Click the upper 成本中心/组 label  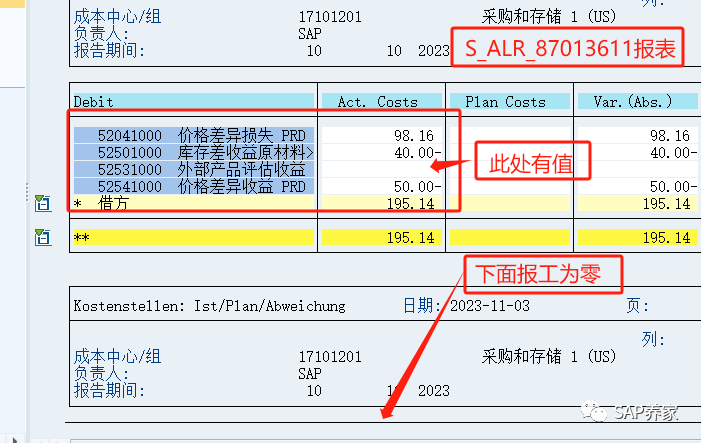(x=117, y=17)
